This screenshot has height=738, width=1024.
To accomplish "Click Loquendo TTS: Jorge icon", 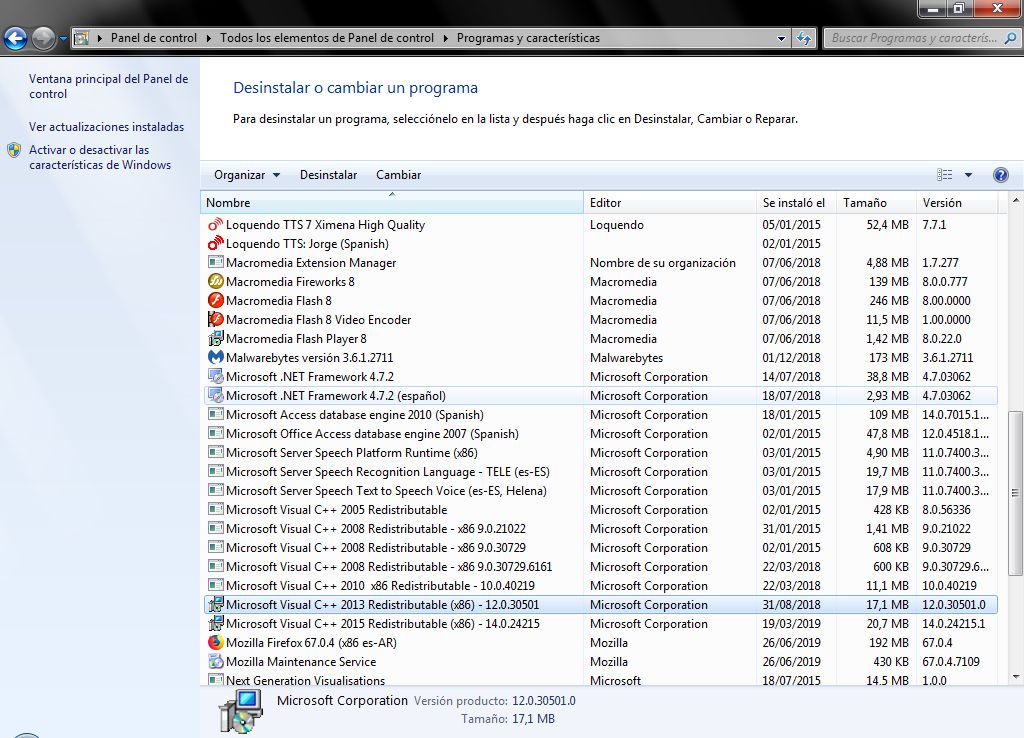I will click(x=215, y=244).
